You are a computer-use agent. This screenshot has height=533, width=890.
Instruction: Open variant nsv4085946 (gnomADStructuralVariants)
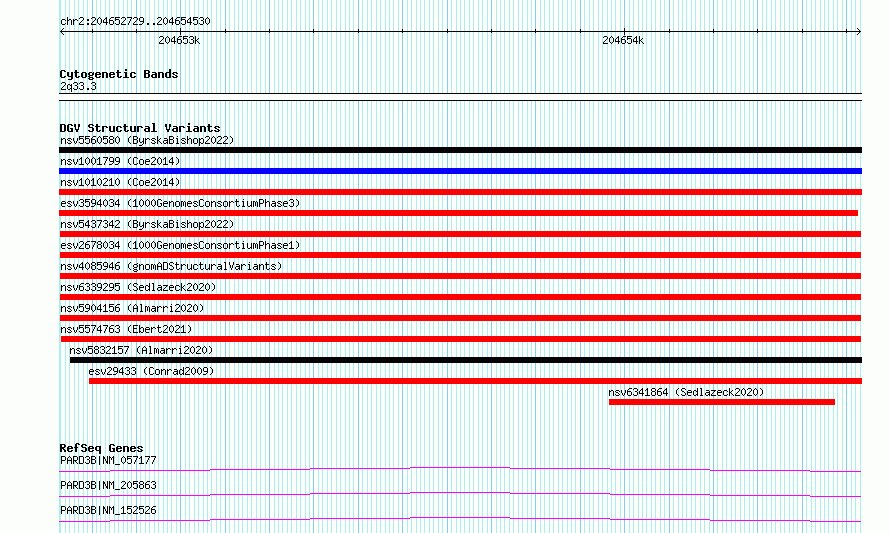pyautogui.click(x=171, y=266)
